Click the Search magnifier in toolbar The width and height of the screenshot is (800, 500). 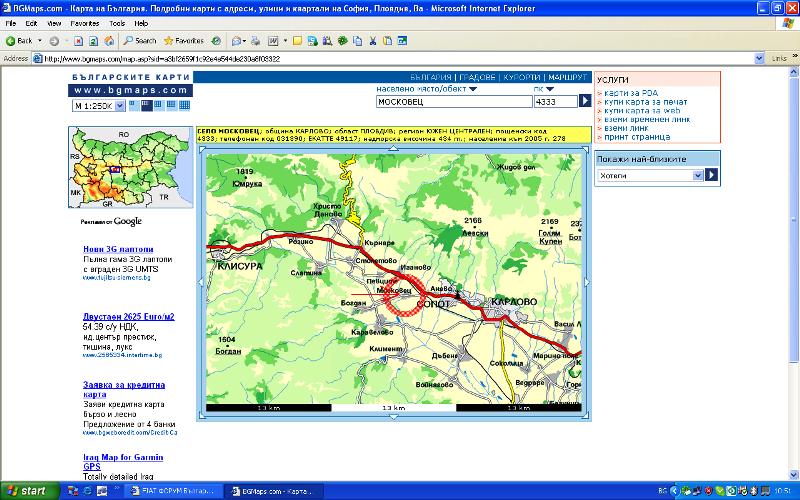pos(140,41)
